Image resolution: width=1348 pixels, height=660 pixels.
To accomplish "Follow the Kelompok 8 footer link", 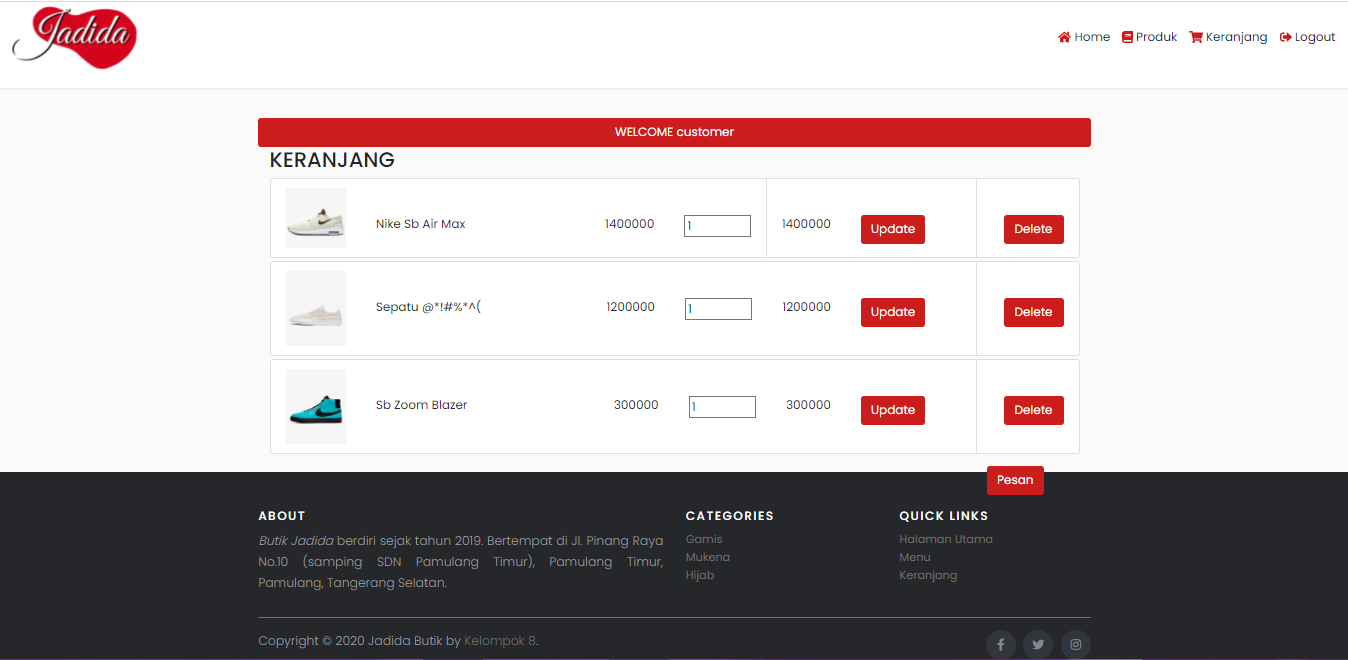I will point(500,641).
